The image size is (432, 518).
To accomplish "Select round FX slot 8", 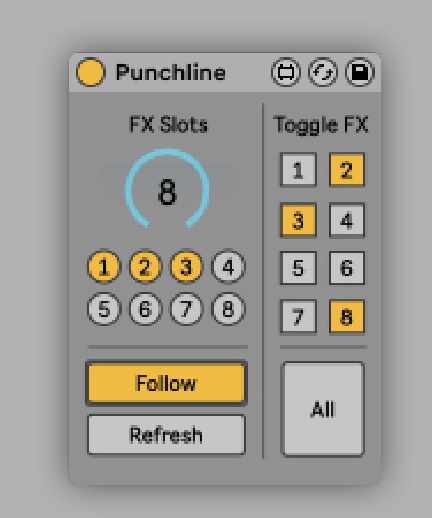I will 228,309.
